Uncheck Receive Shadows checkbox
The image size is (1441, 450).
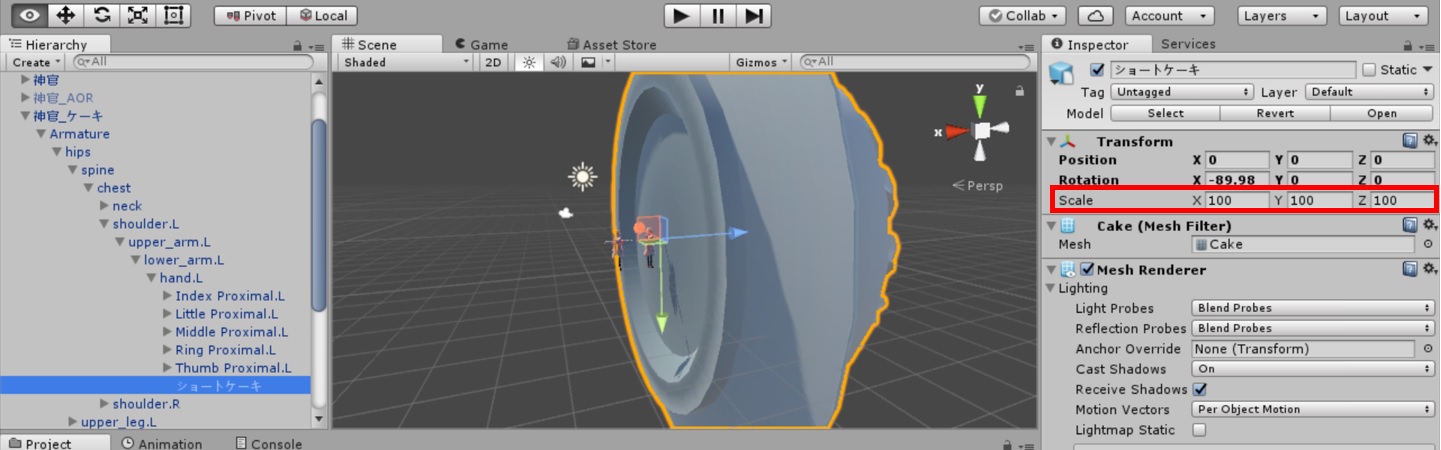(x=1200, y=389)
